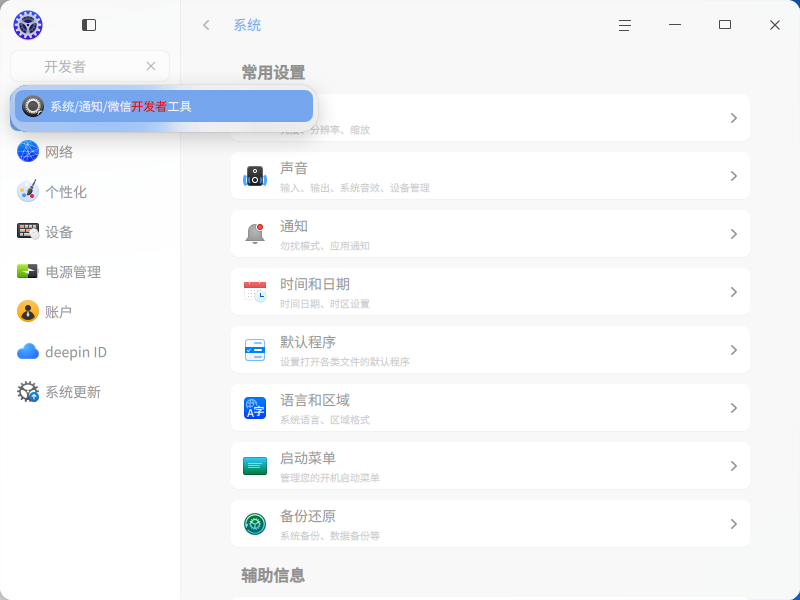Open 系统更新 in the sidebar
This screenshot has width=800, height=600.
[x=90, y=392]
